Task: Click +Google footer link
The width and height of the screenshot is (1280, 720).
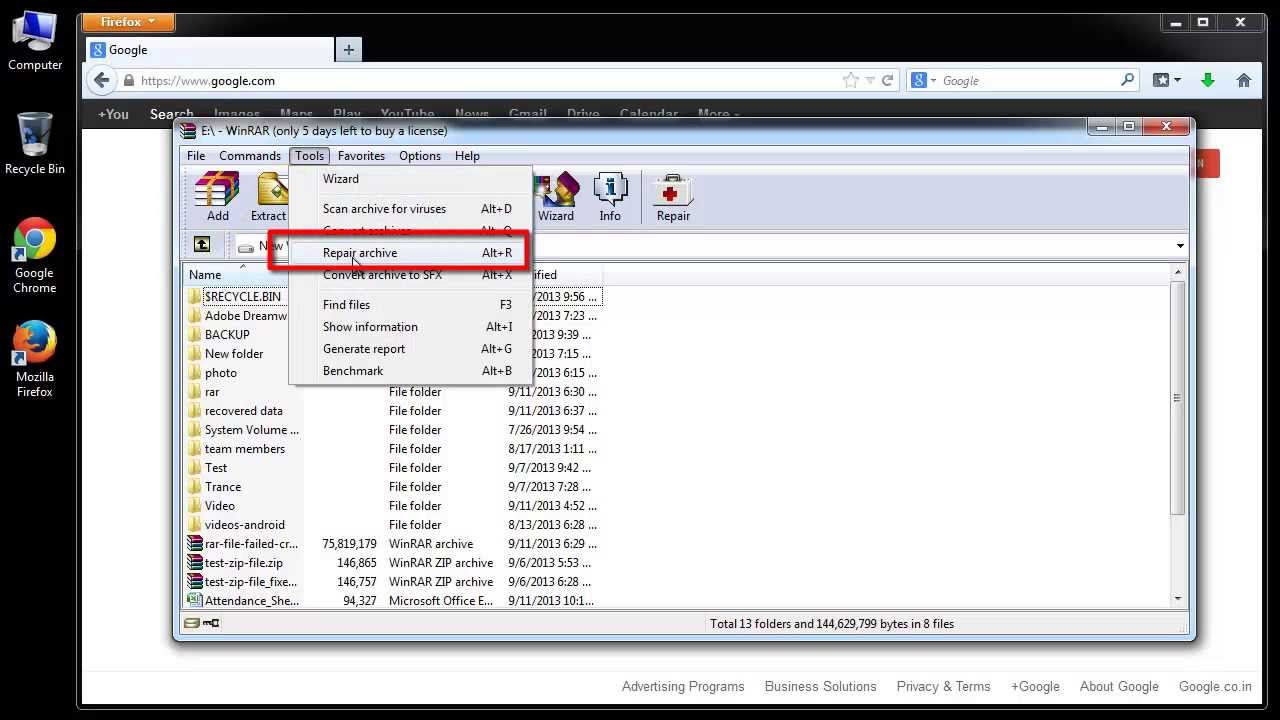Action: click(x=1035, y=686)
